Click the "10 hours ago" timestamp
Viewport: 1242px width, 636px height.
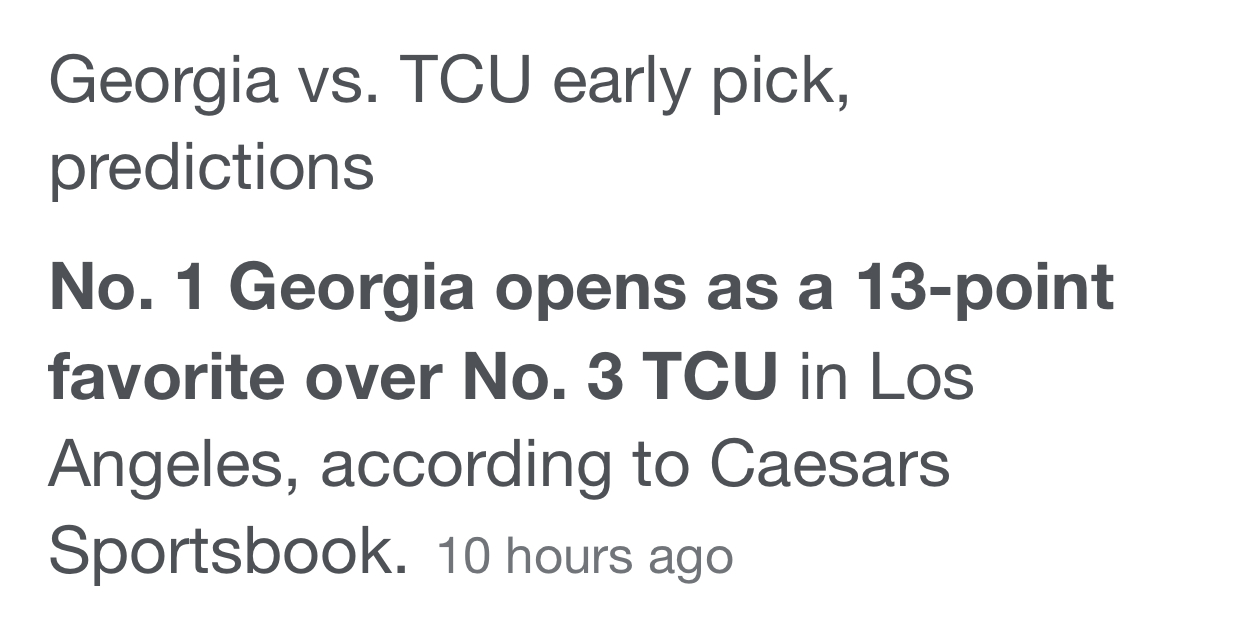(585, 556)
